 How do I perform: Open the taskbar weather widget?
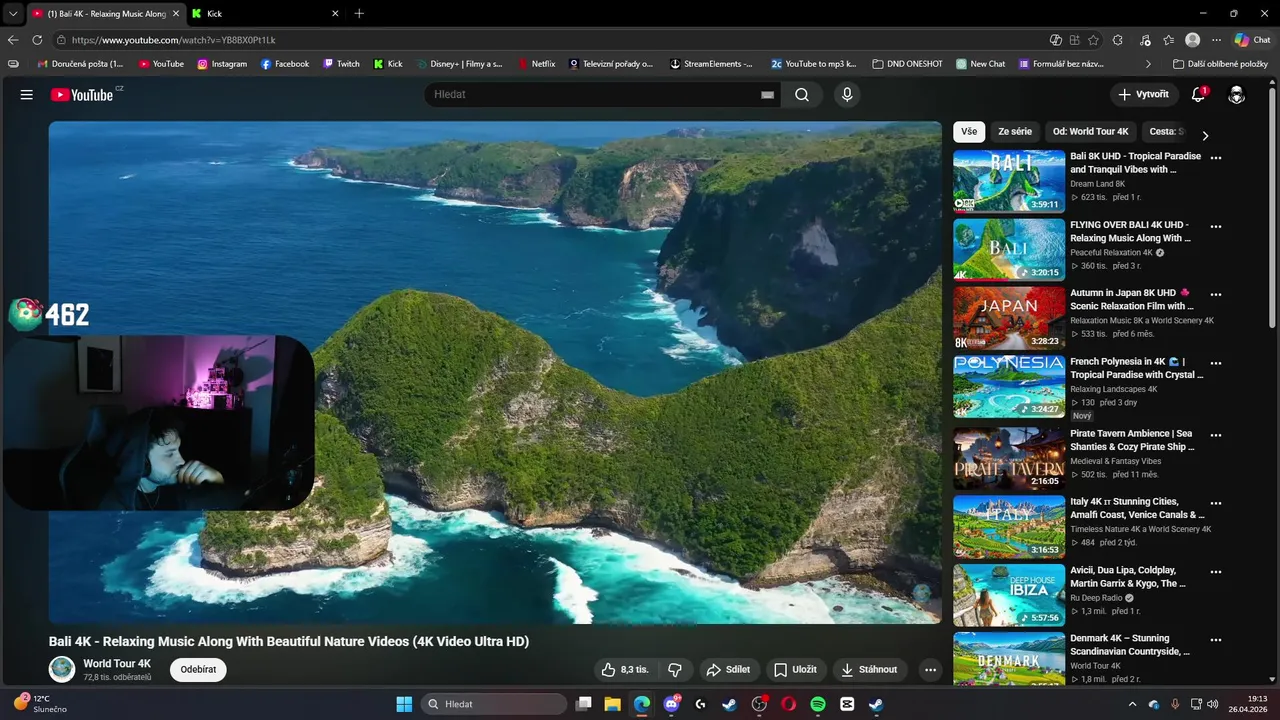40,704
